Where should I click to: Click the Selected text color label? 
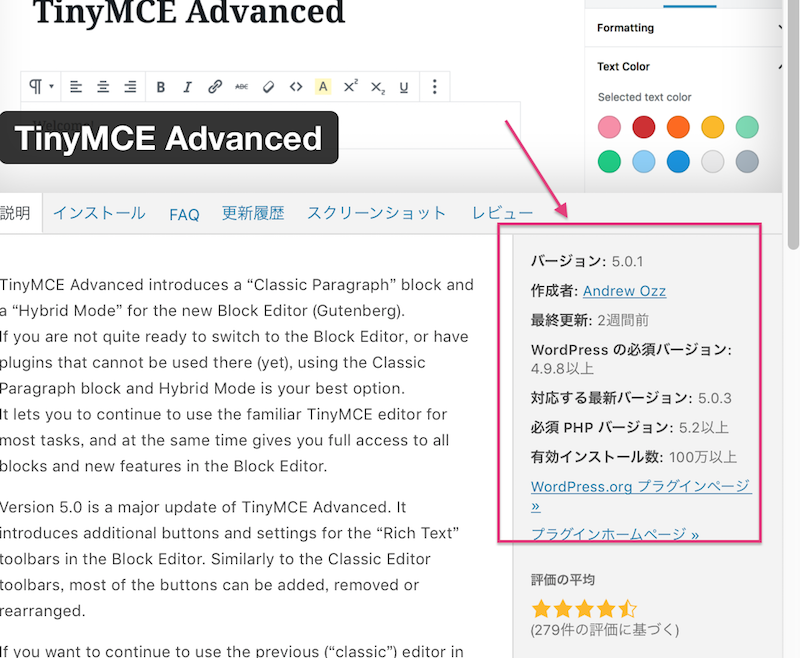pos(644,97)
